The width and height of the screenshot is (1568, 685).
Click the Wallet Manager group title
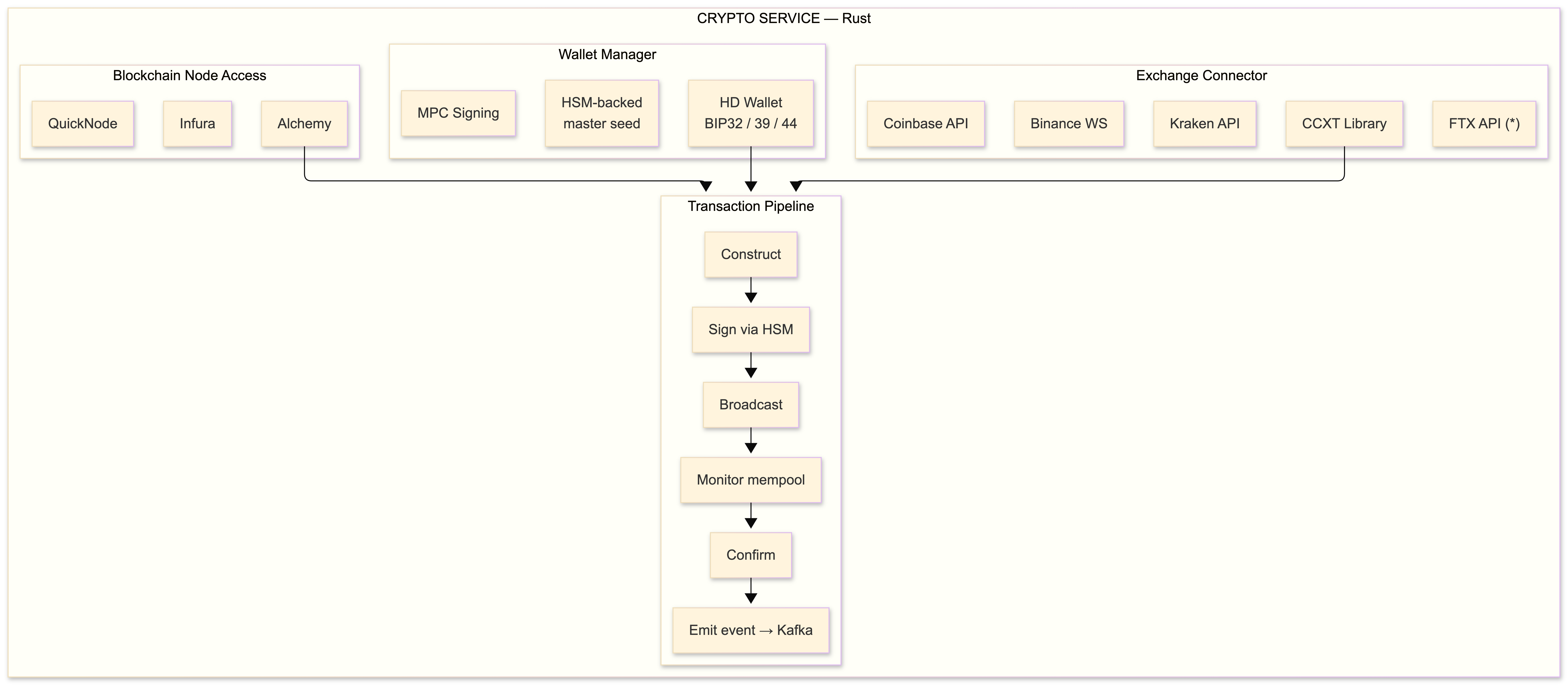pos(607,55)
